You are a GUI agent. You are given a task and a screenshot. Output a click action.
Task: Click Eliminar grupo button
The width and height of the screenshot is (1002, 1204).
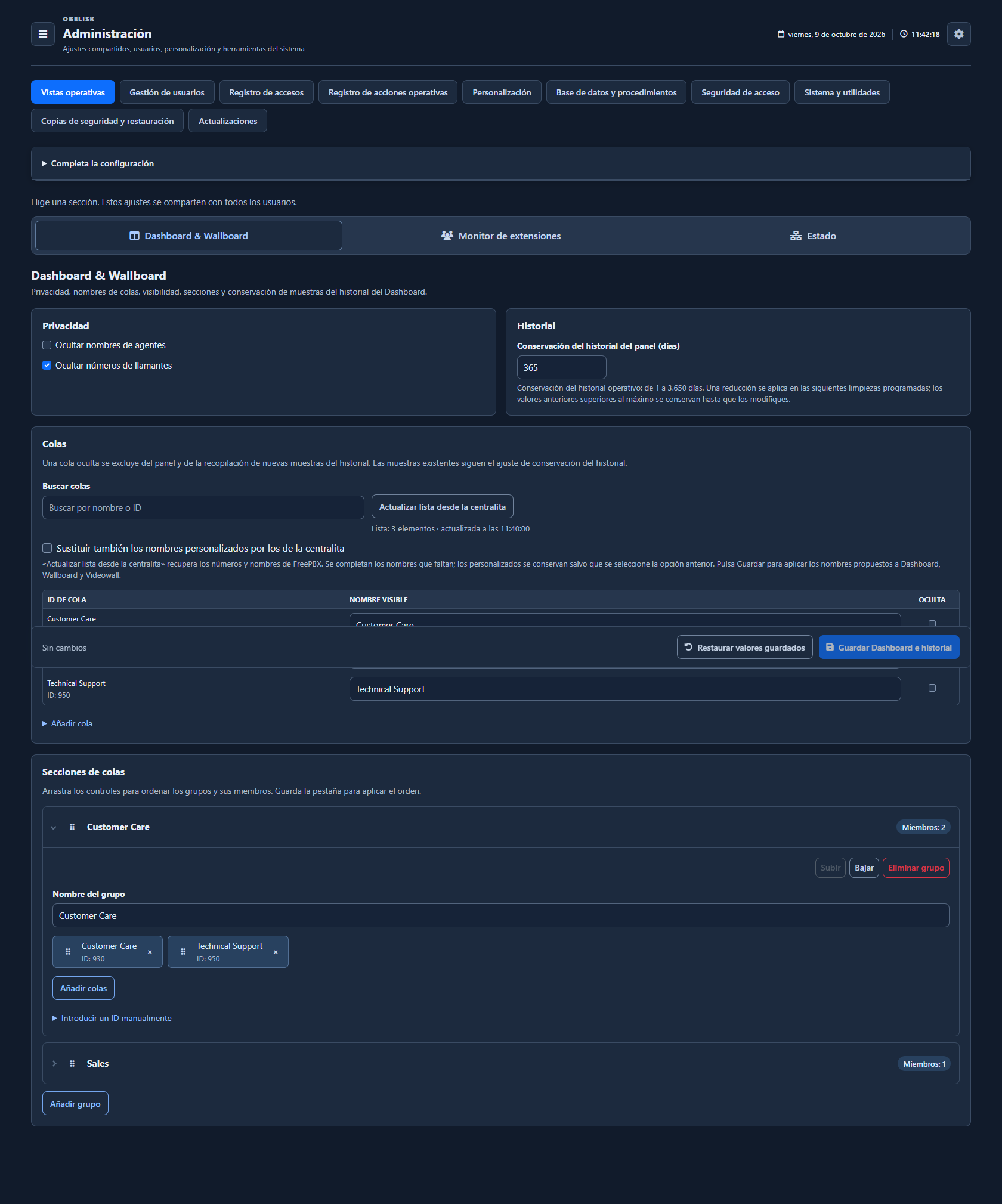coord(916,868)
